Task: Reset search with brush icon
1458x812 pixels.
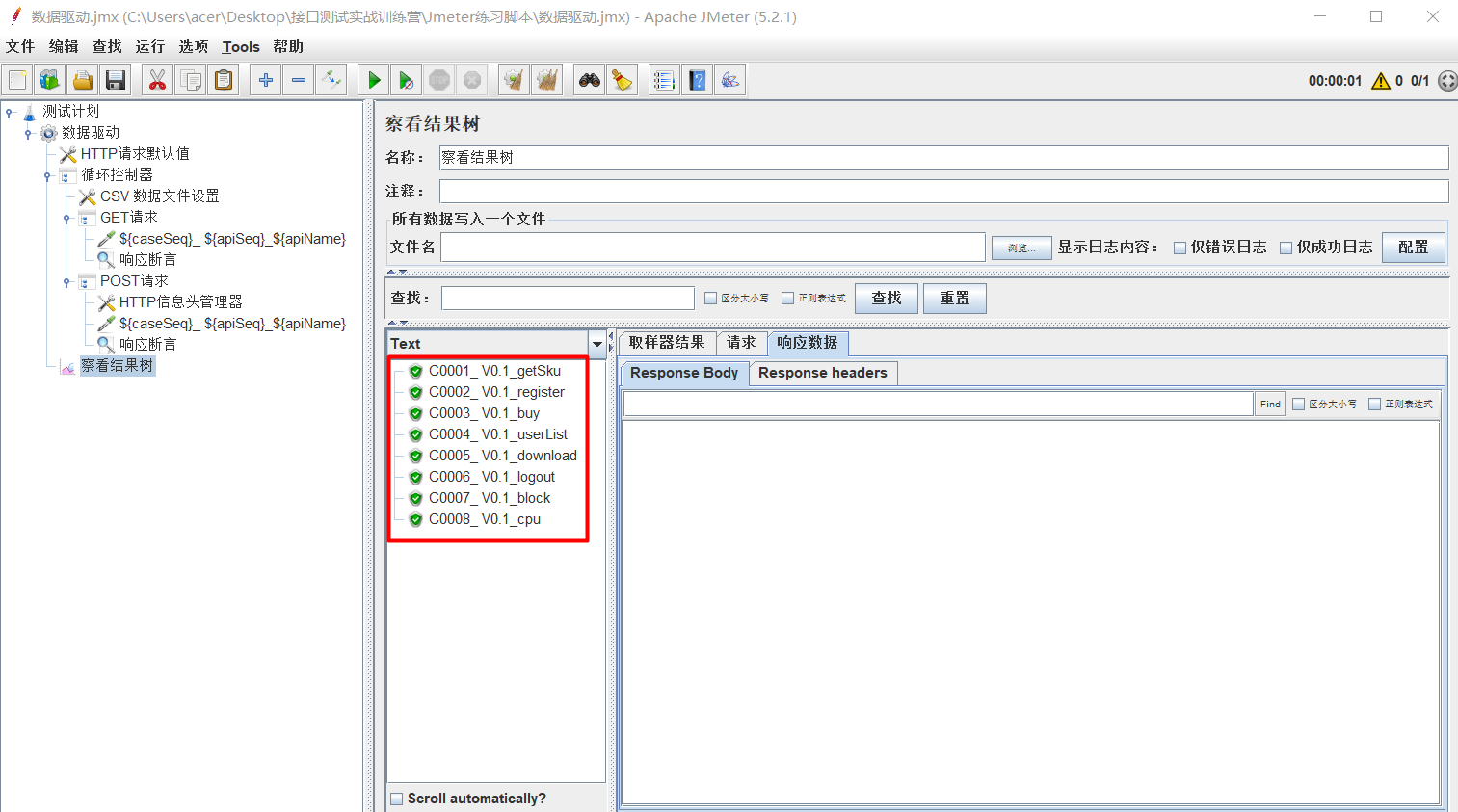Action: point(623,80)
